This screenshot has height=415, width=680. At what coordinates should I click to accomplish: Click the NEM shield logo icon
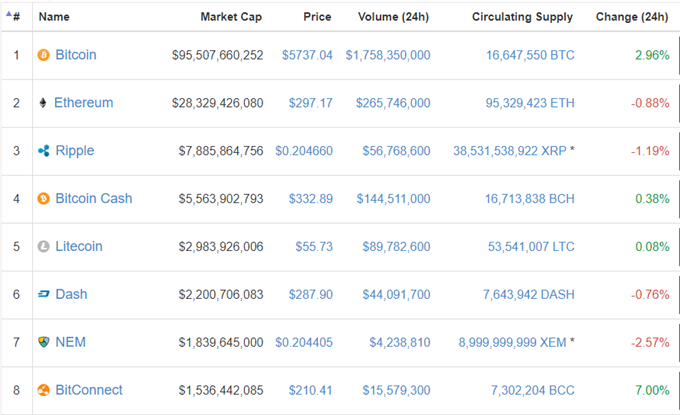[x=43, y=342]
